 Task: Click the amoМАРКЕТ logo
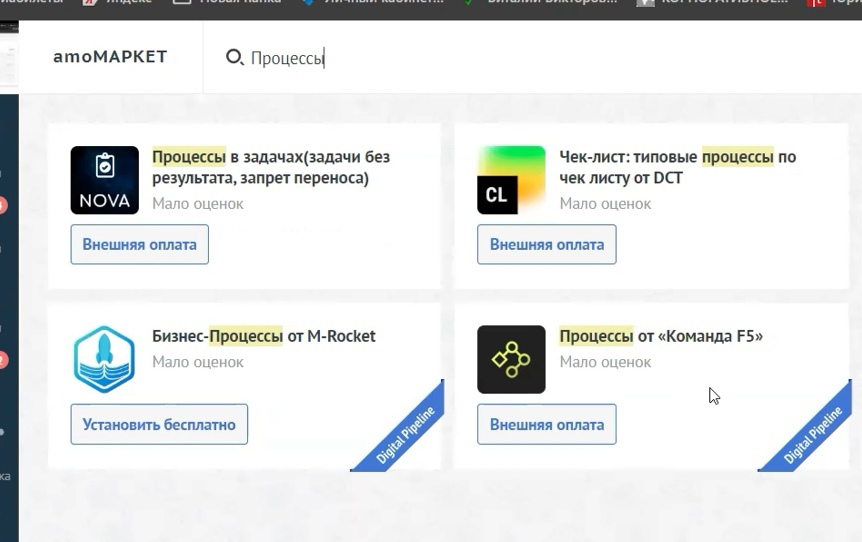point(110,57)
